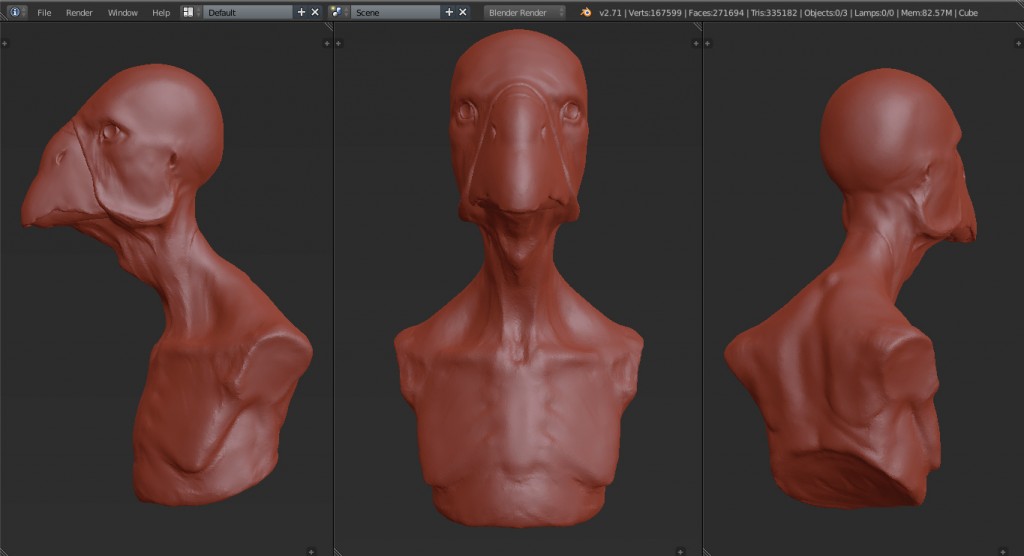Viewport: 1024px width, 556px height.
Task: Click split-area corner widget atop middle viewport
Action: click(x=697, y=27)
